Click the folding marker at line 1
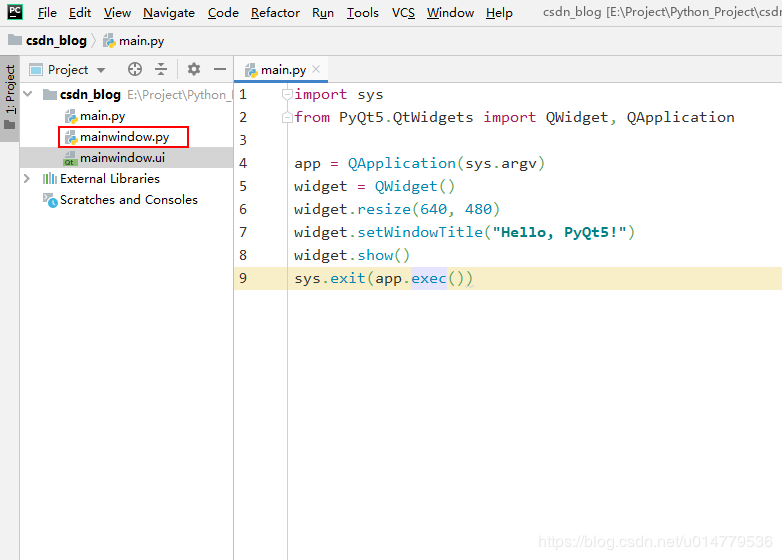782x560 pixels. [x=287, y=94]
